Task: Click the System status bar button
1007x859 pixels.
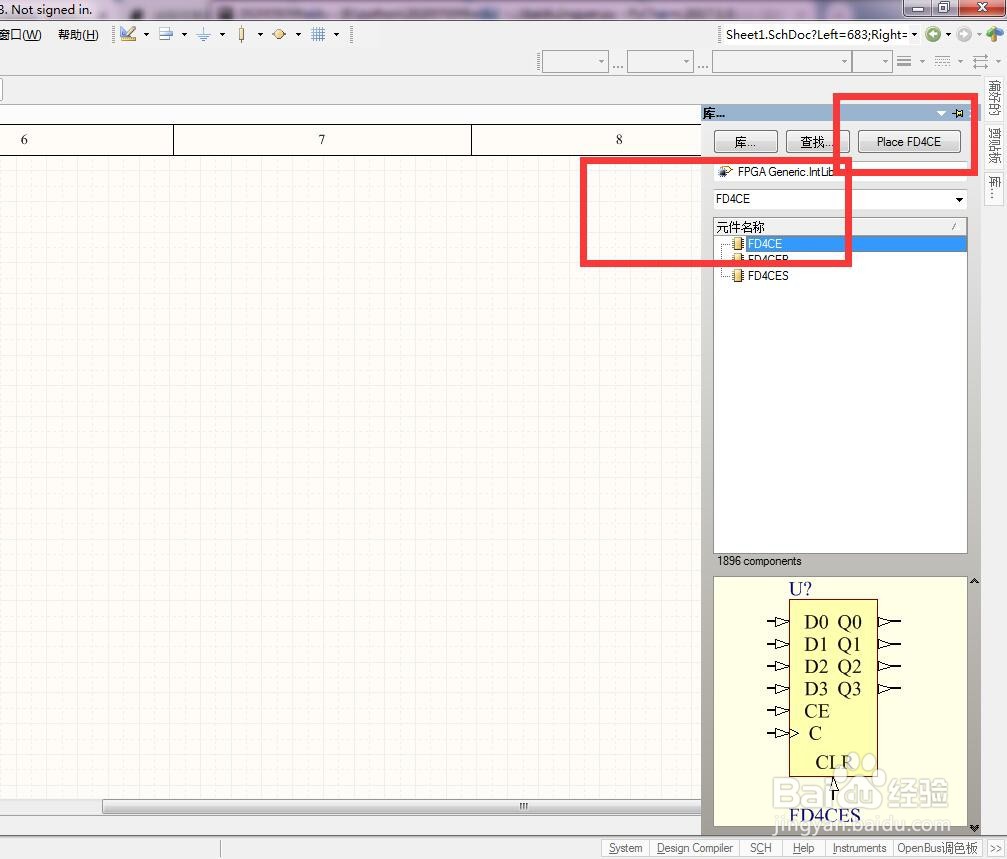Action: pyautogui.click(x=626, y=848)
